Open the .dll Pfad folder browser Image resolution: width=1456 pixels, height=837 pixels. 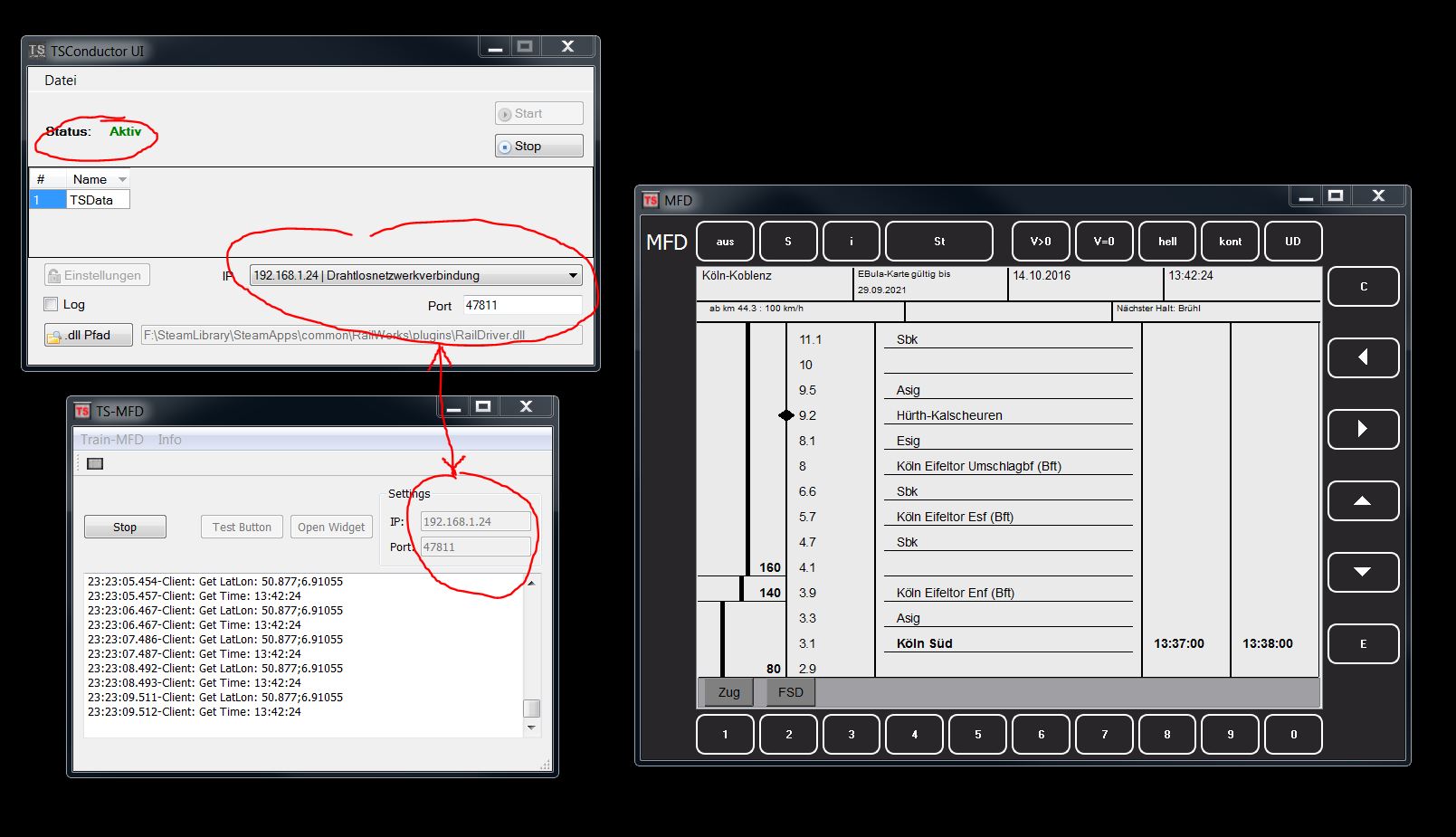click(89, 335)
